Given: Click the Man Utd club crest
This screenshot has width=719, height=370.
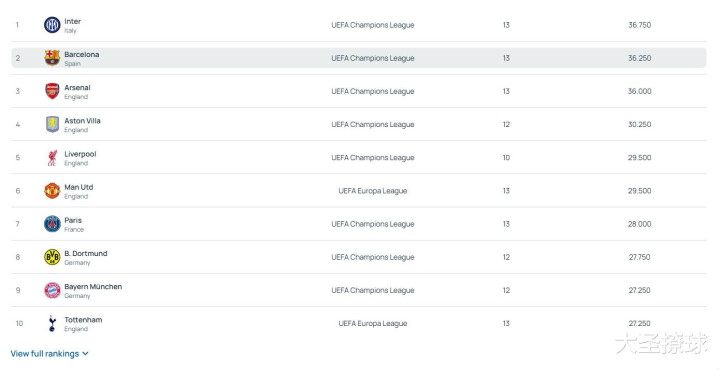Looking at the screenshot, I should tap(52, 191).
